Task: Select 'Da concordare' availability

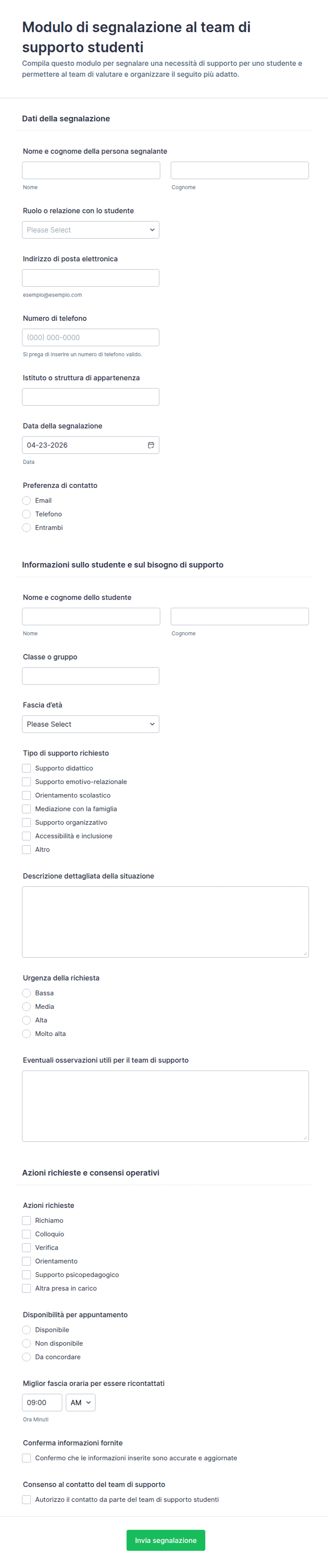Action: pos(27,1357)
